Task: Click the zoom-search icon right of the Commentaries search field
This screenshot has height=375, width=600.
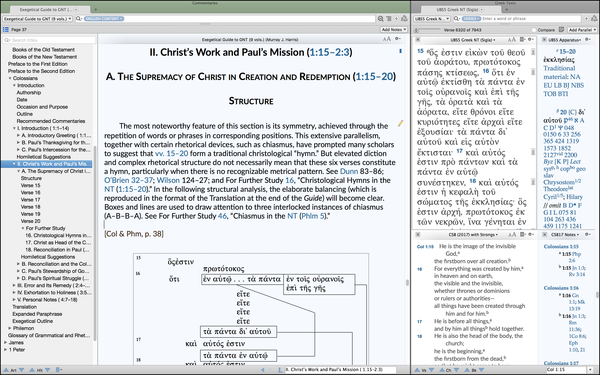Action: (381, 18)
